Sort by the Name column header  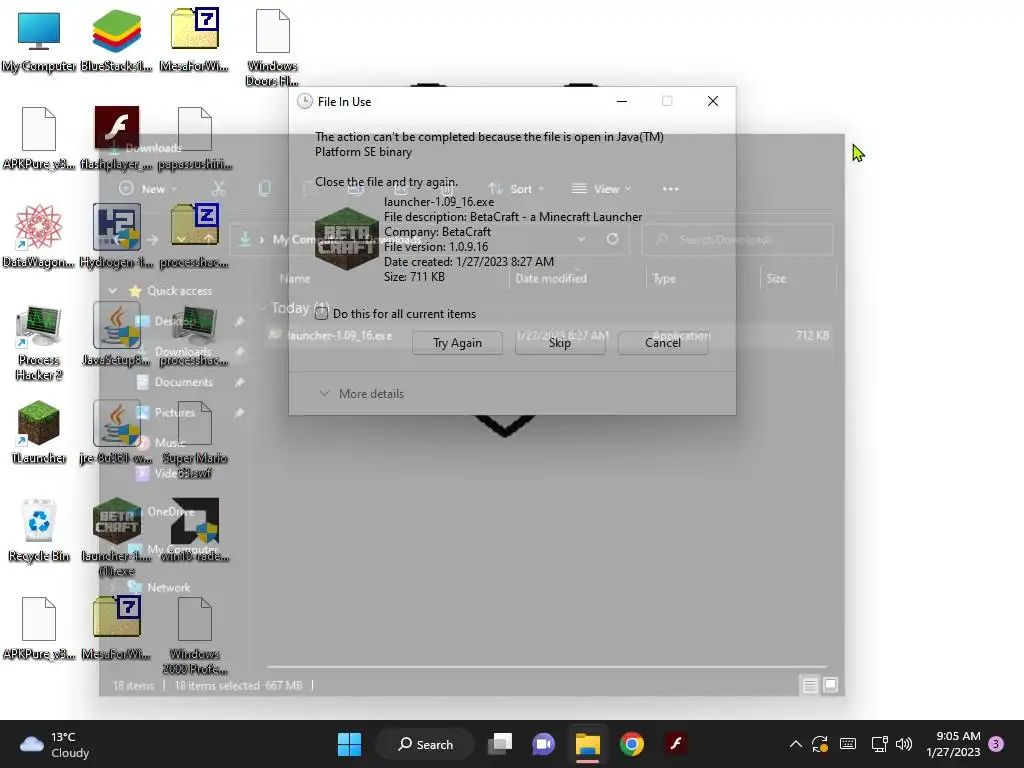tap(295, 278)
